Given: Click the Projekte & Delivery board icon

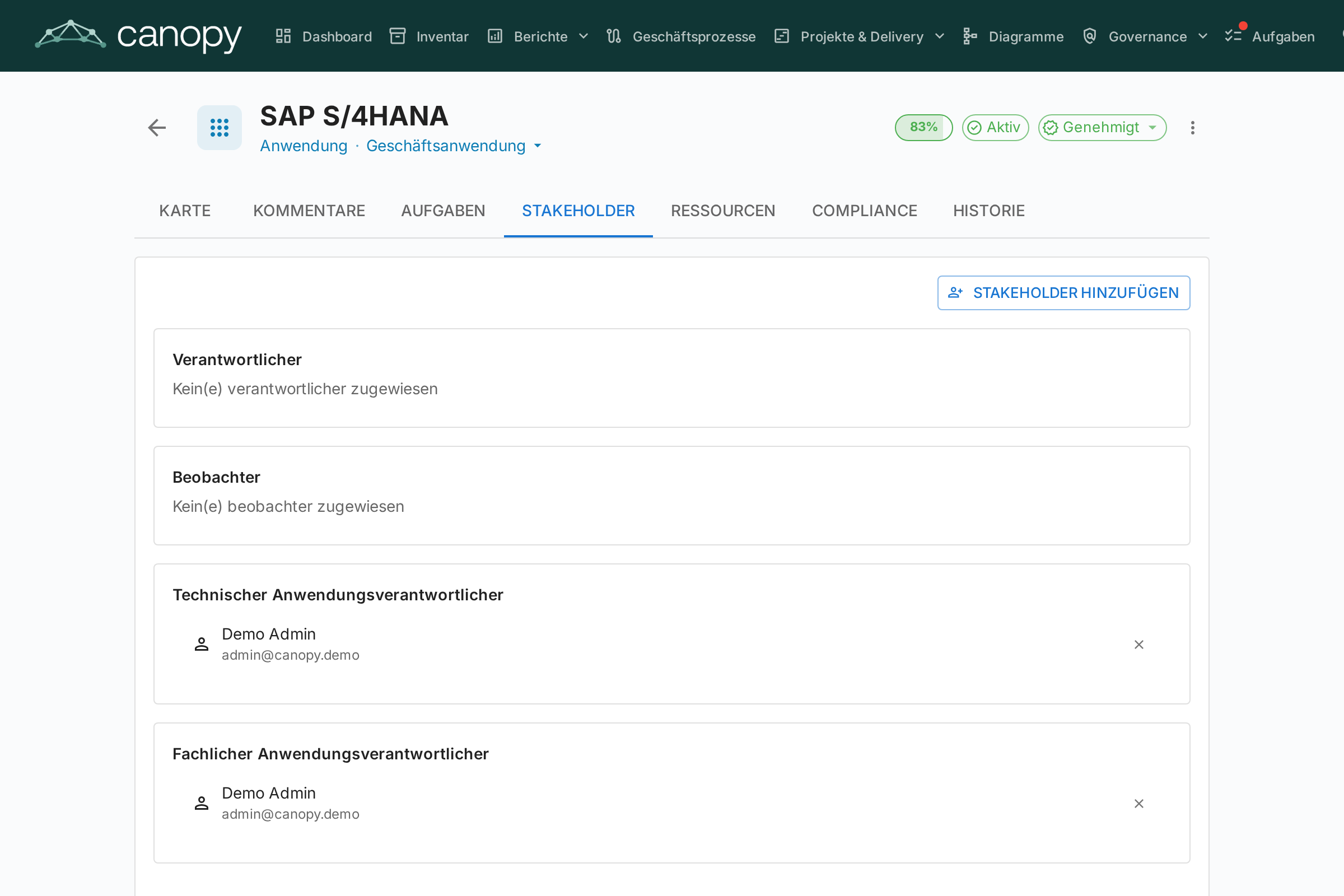Looking at the screenshot, I should point(782,36).
